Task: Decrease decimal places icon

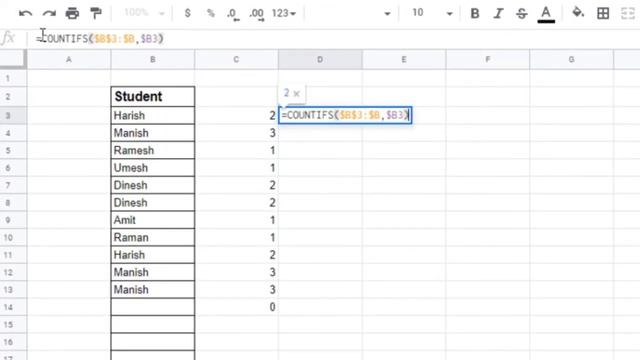Action: click(x=233, y=14)
